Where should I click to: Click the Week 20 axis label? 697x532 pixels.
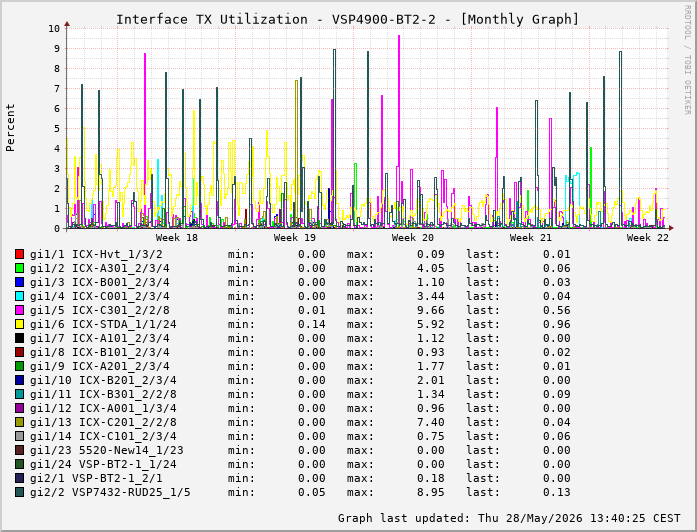[413, 238]
